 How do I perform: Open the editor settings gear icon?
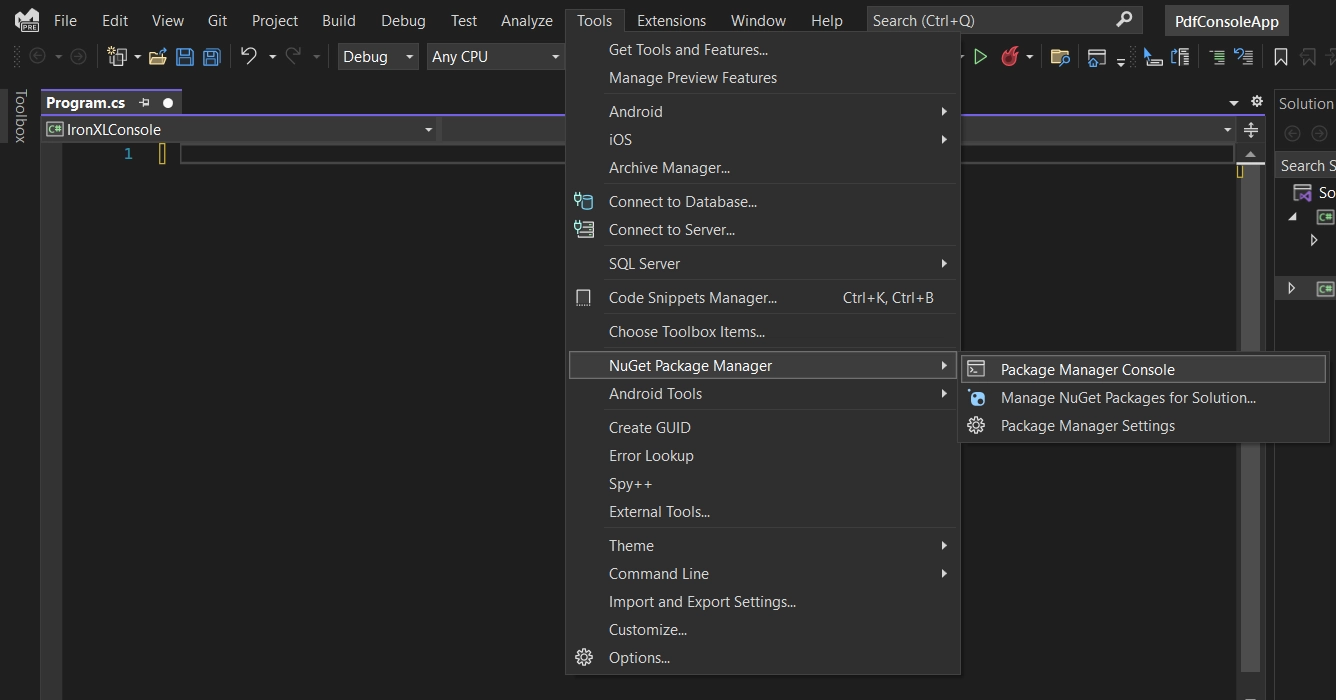coord(1257,102)
